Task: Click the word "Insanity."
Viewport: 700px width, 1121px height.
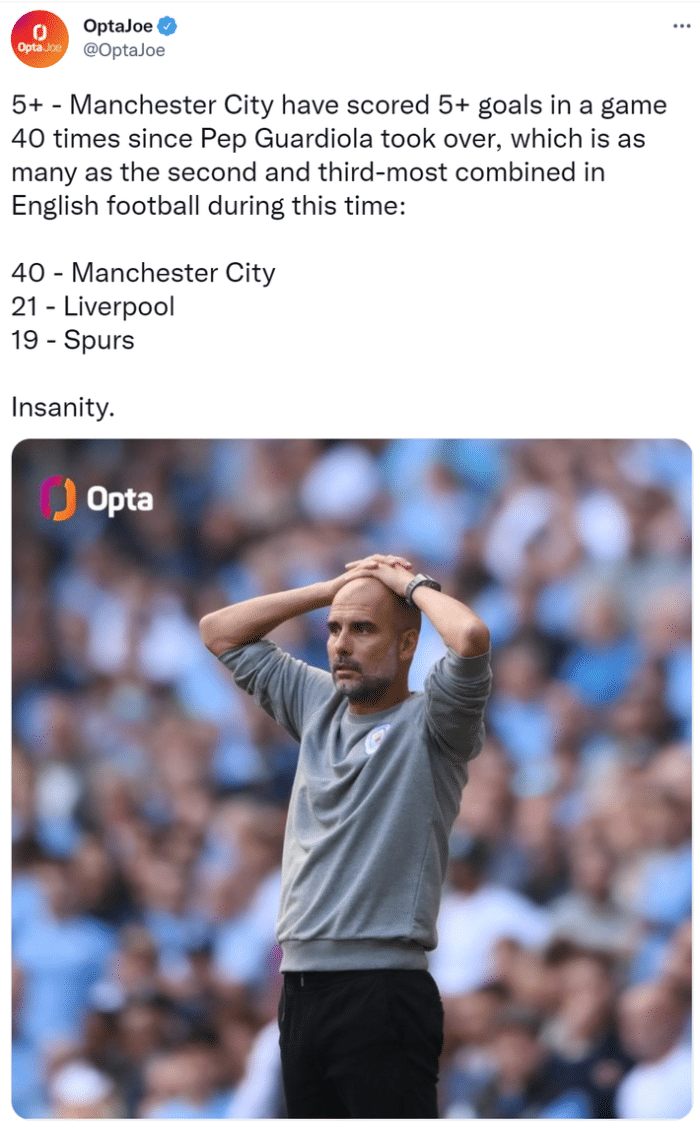Action: pos(63,407)
